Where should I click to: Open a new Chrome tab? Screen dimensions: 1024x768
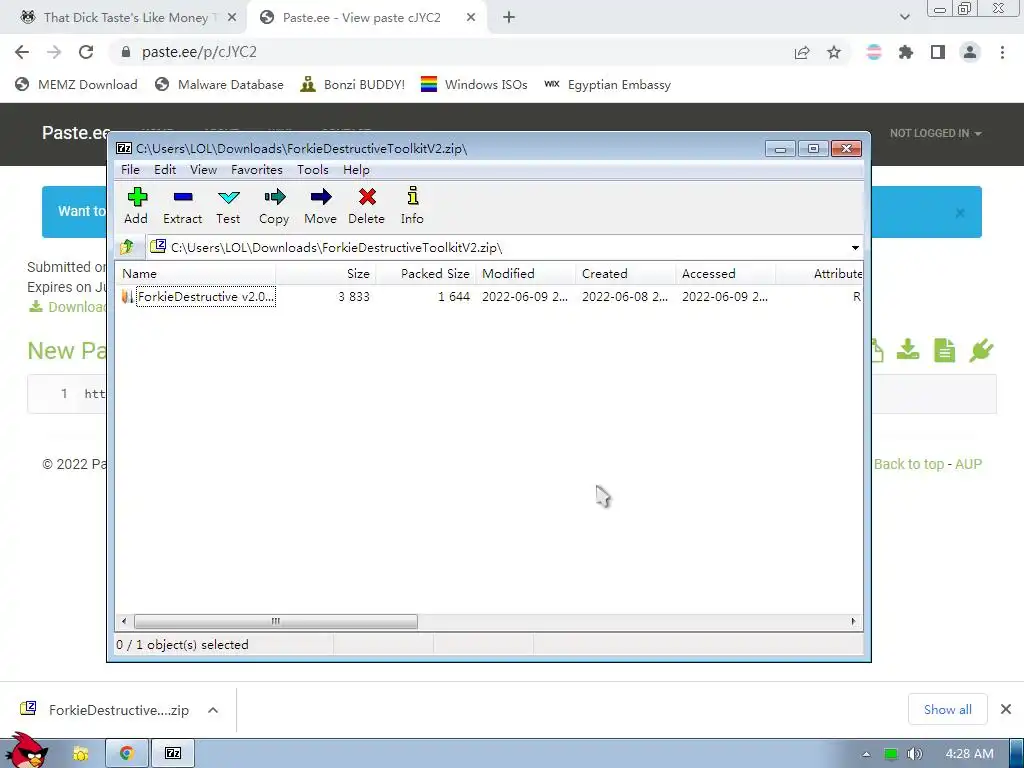509,18
